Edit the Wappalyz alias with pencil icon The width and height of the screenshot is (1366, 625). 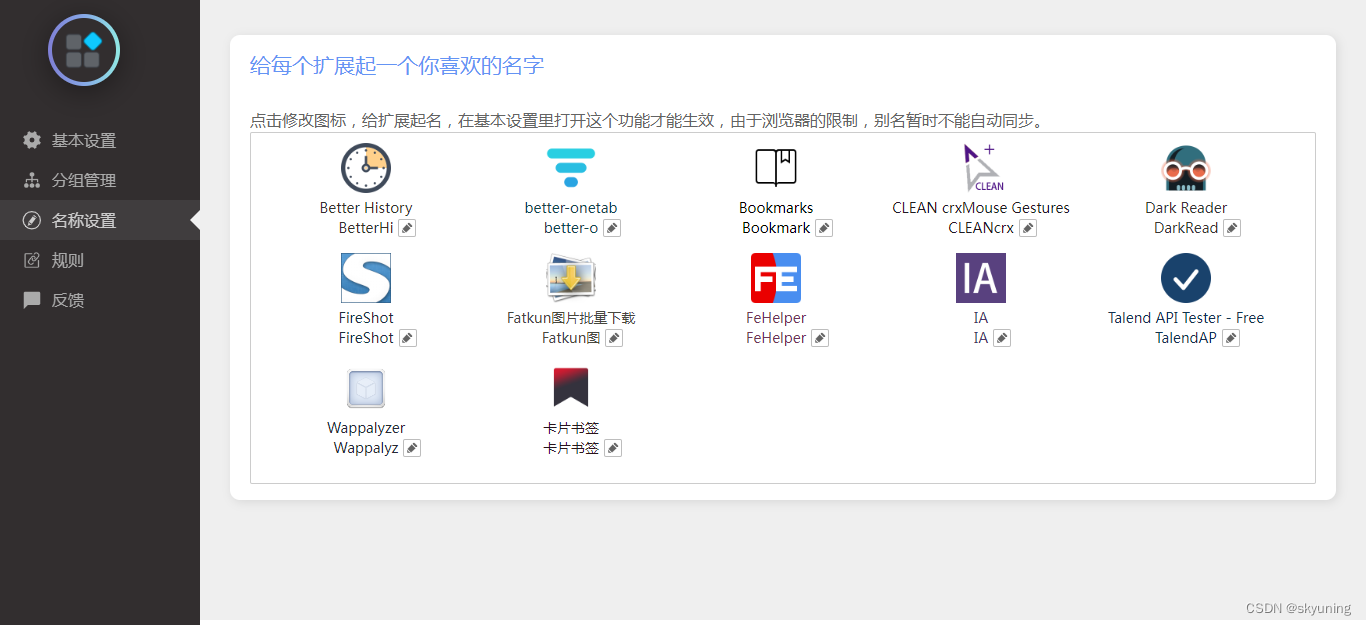pyautogui.click(x=412, y=448)
